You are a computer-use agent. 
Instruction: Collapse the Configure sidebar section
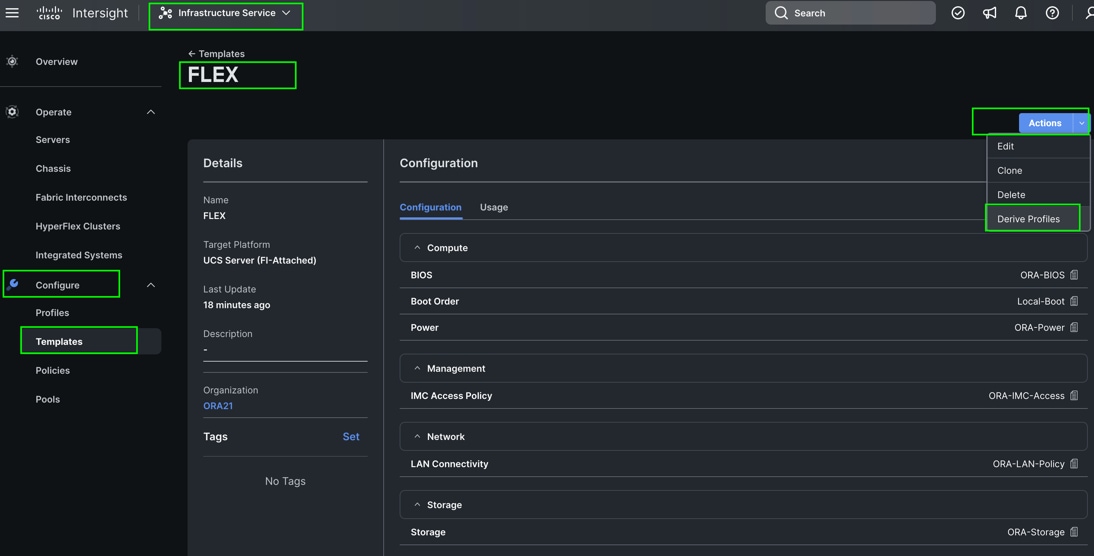[151, 285]
